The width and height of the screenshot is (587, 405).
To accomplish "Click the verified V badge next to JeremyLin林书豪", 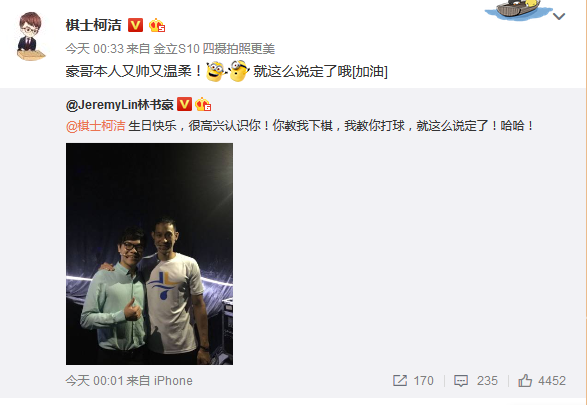I will tap(184, 104).
